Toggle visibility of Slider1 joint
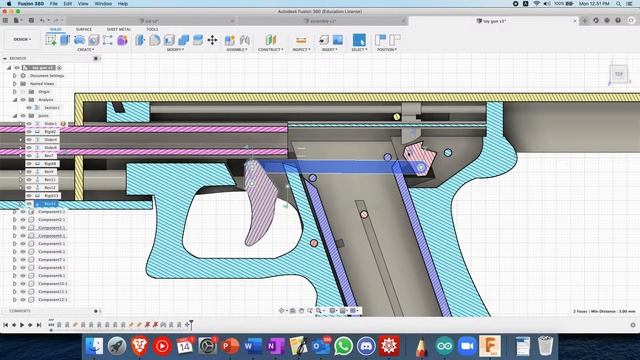This screenshot has width=640, height=360. click(x=29, y=124)
